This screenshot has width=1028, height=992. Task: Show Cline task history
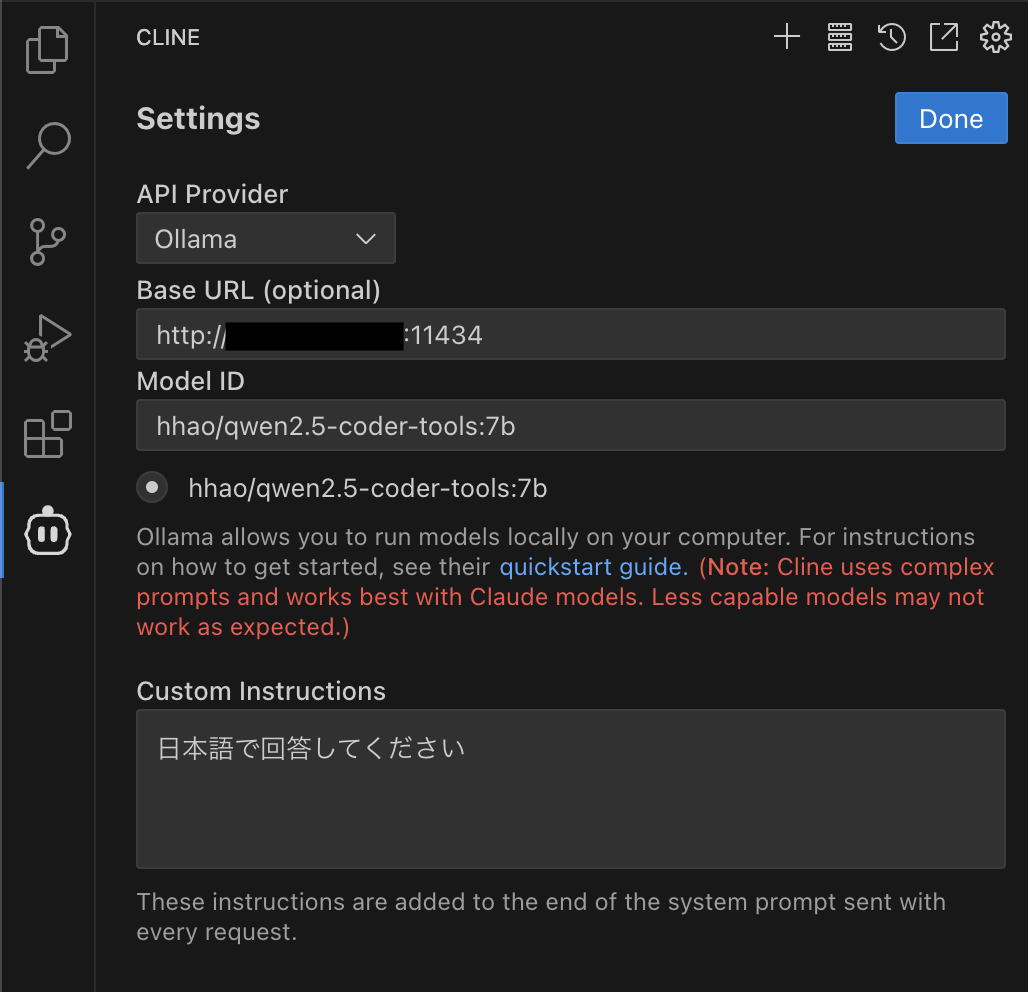pos(891,38)
